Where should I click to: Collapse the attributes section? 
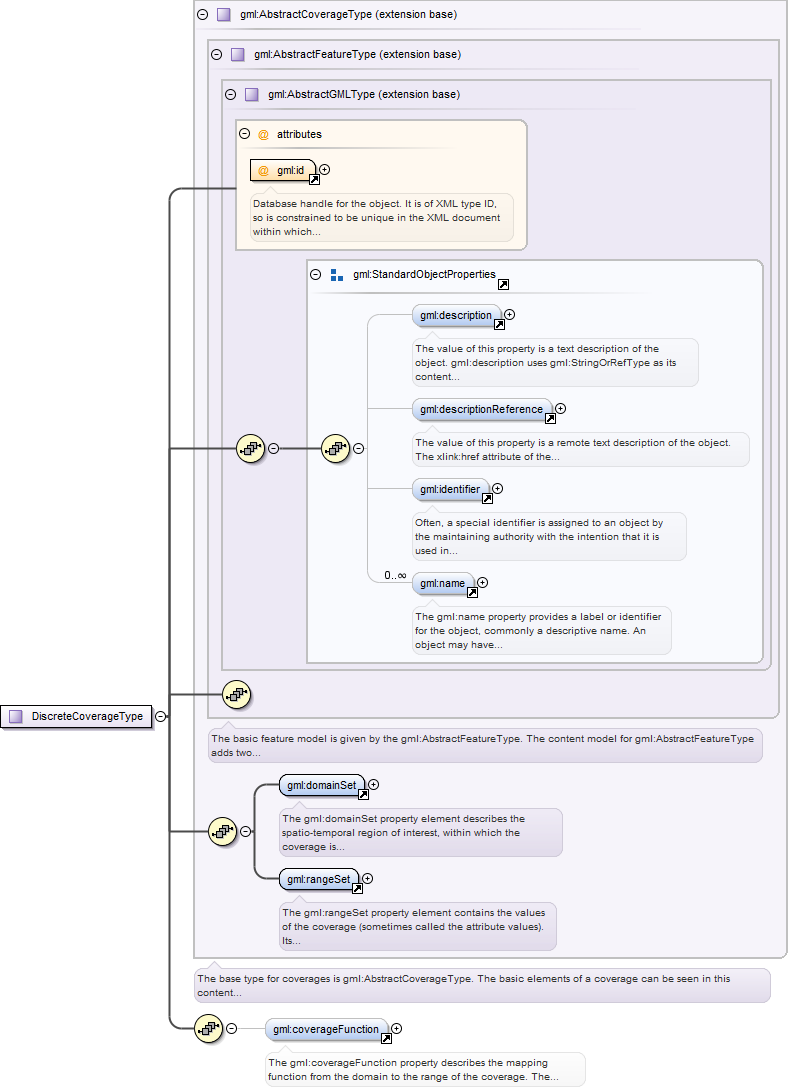pyautogui.click(x=244, y=134)
